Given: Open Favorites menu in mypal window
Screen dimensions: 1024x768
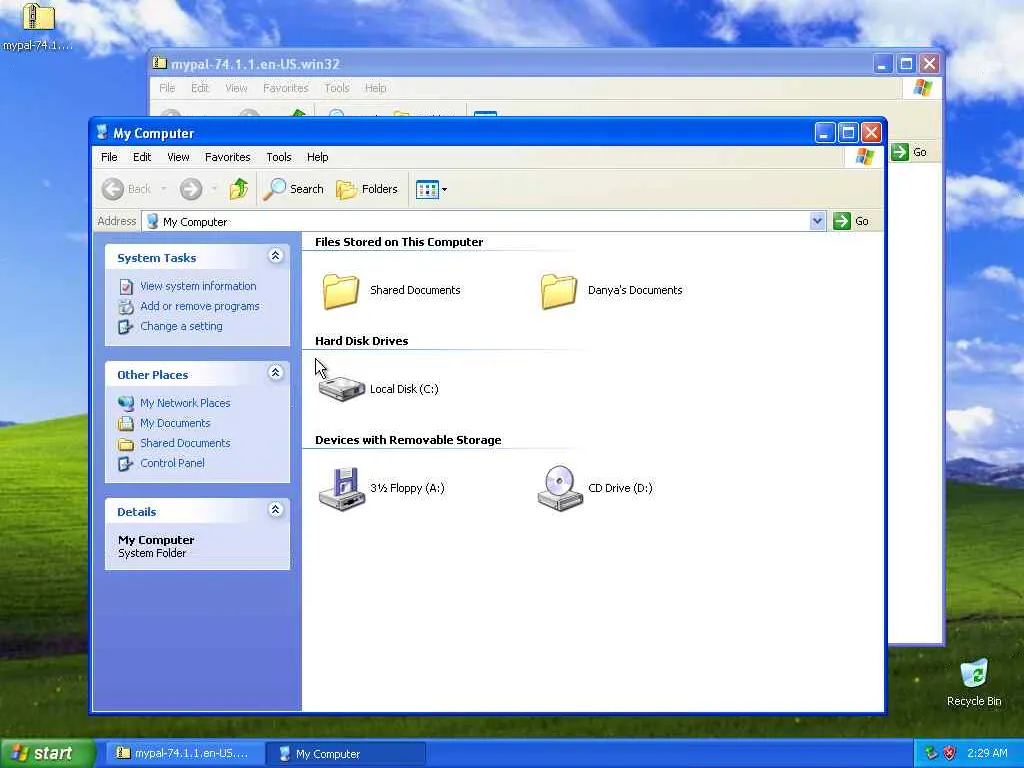Looking at the screenshot, I should 285,88.
